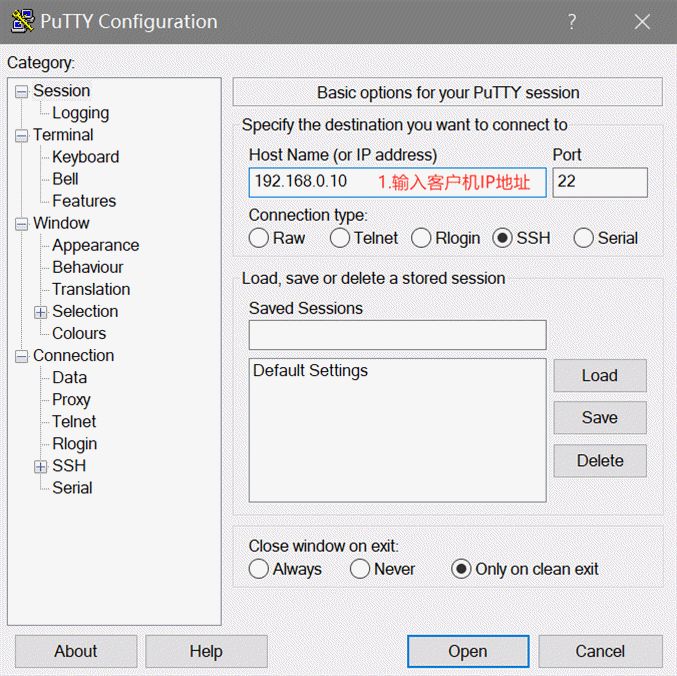Open the Window category
The width and height of the screenshot is (677, 676).
coord(61,223)
